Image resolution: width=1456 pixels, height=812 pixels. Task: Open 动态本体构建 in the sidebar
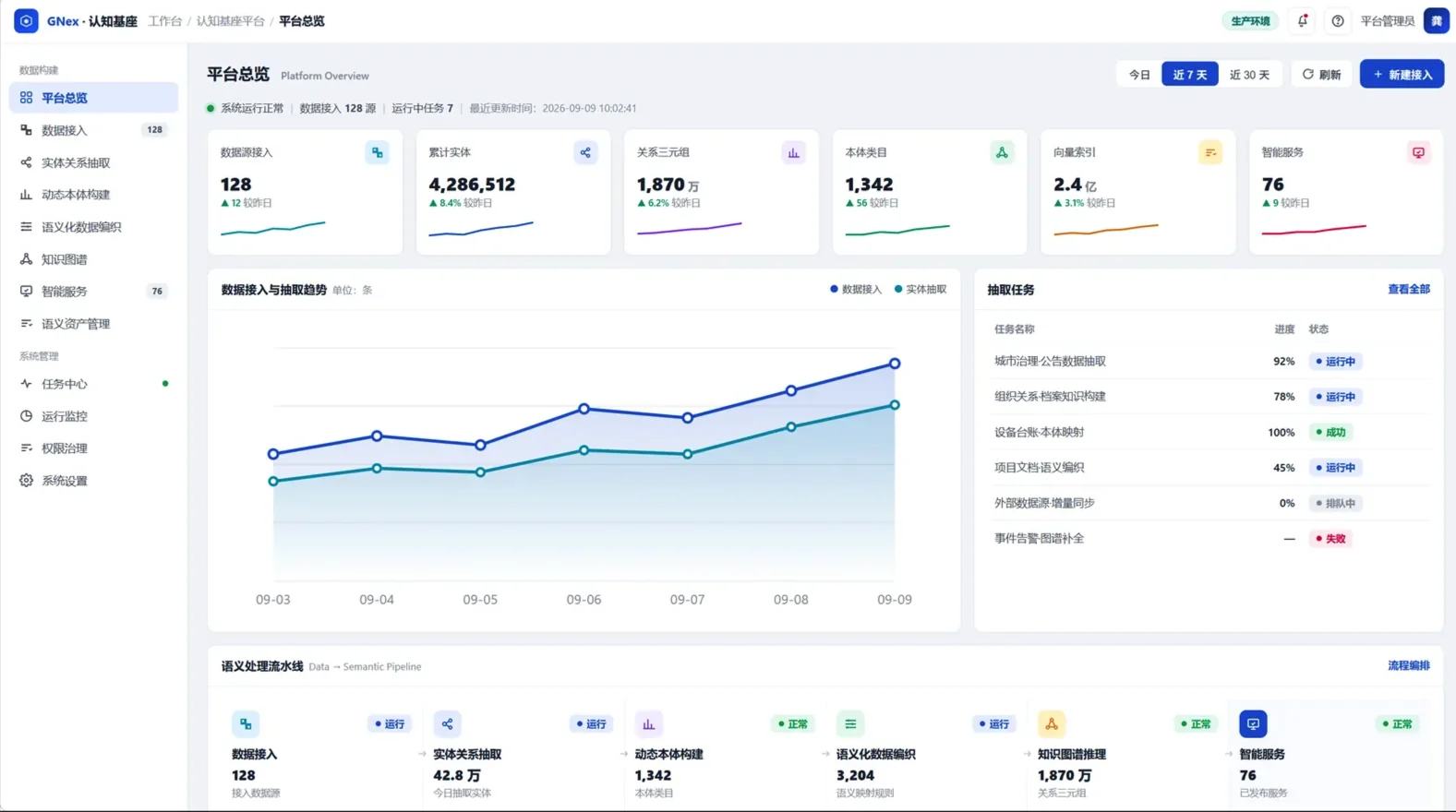point(93,195)
